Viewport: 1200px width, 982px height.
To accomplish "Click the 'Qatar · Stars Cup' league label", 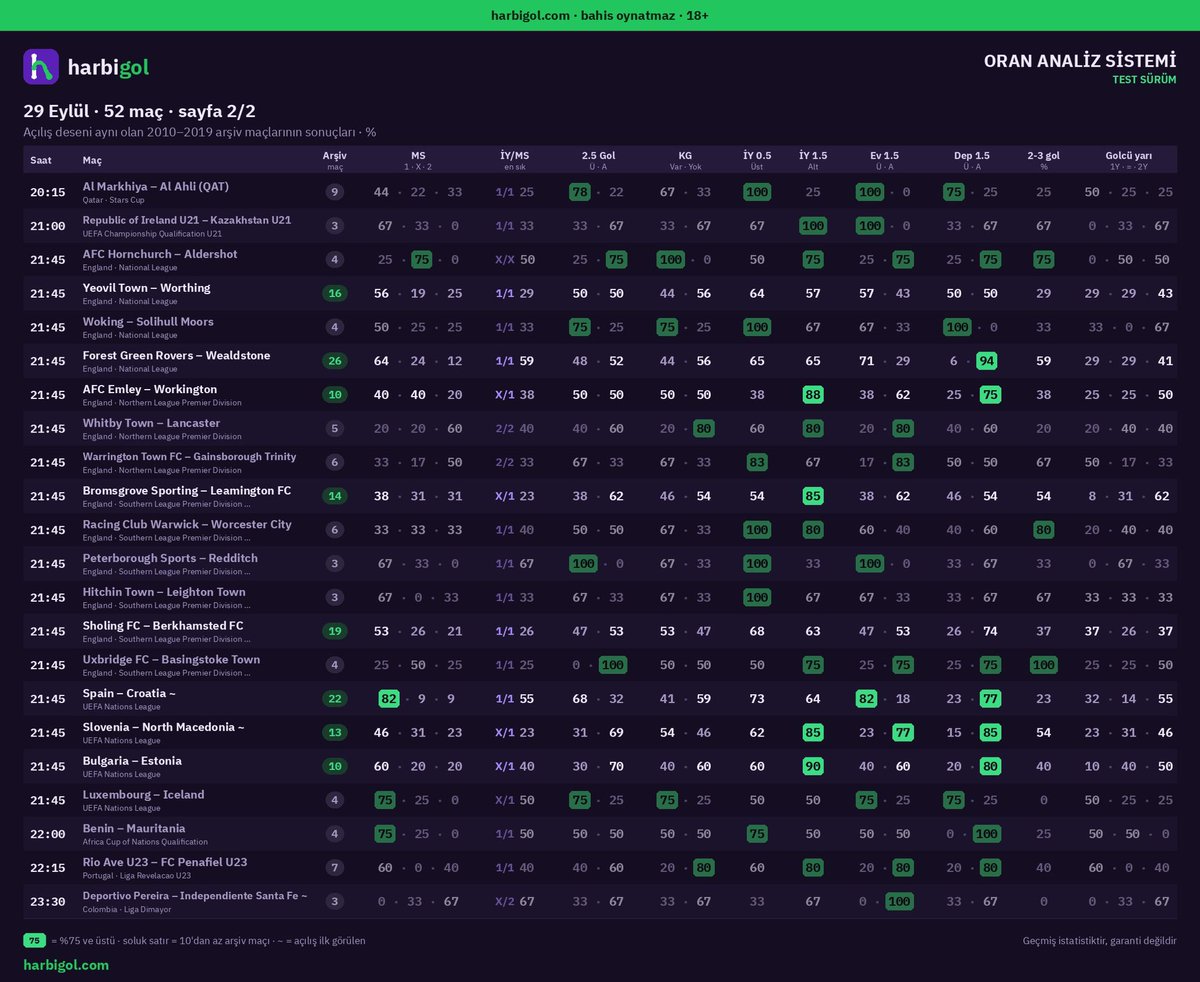I will click(113, 200).
